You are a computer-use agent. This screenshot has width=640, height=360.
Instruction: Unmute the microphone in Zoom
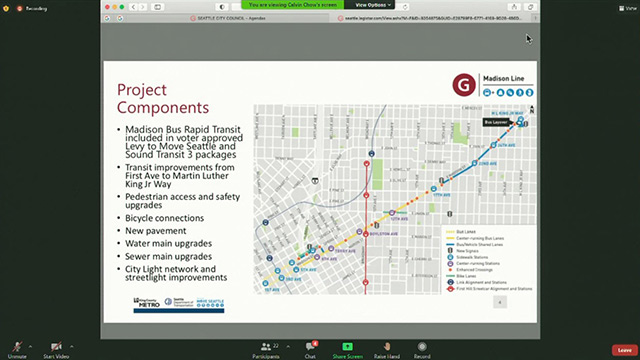(17, 350)
